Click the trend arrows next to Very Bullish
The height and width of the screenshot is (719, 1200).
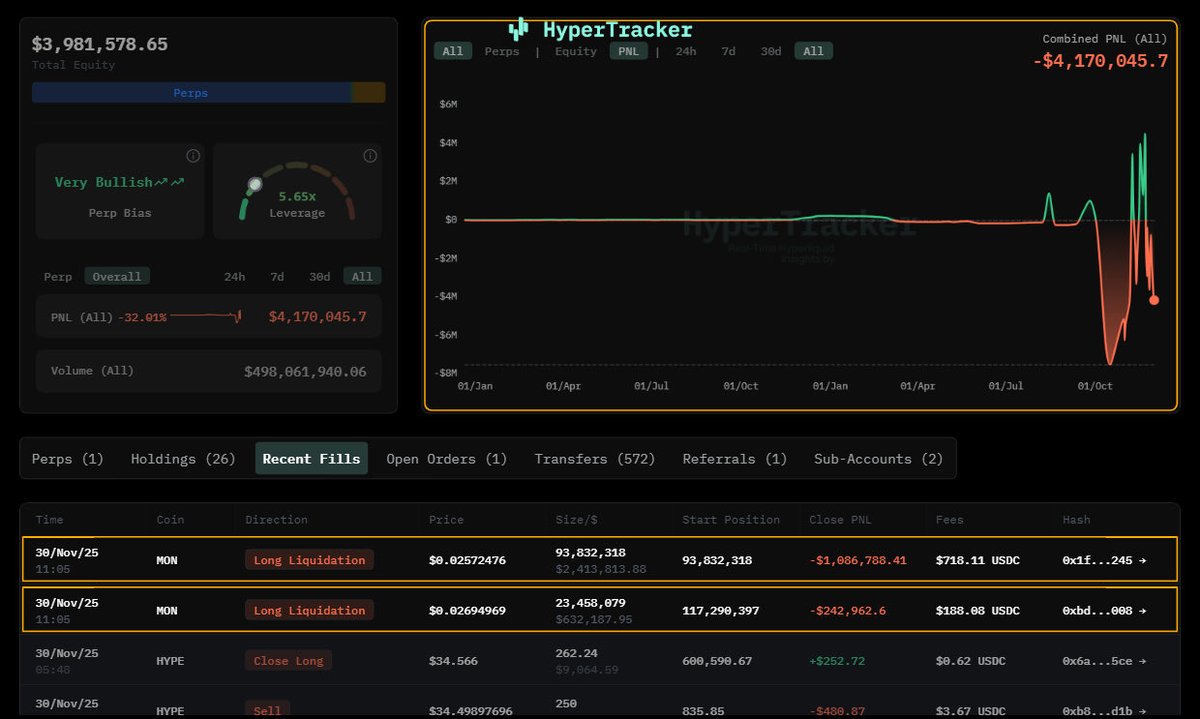[x=169, y=182]
